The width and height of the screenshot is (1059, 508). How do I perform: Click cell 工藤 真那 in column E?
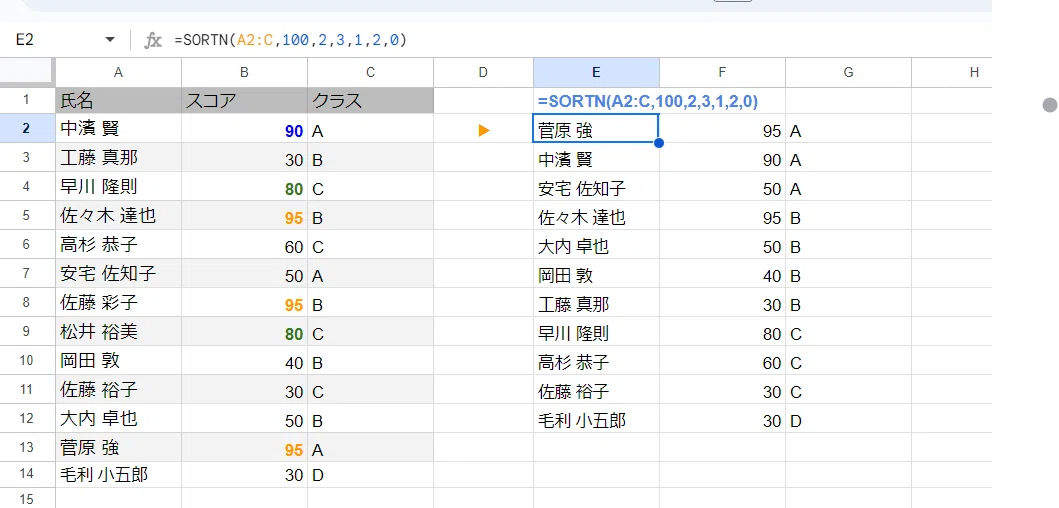point(596,305)
